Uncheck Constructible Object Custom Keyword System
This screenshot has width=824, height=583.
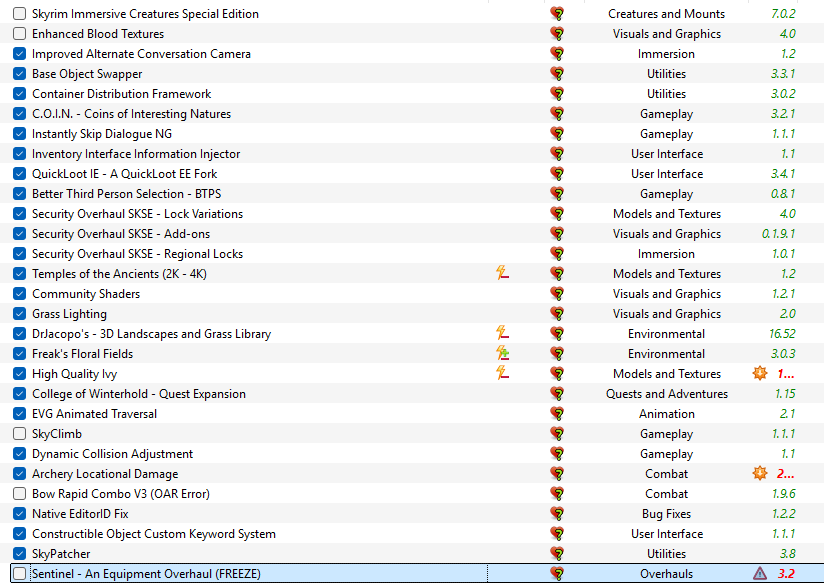19,534
